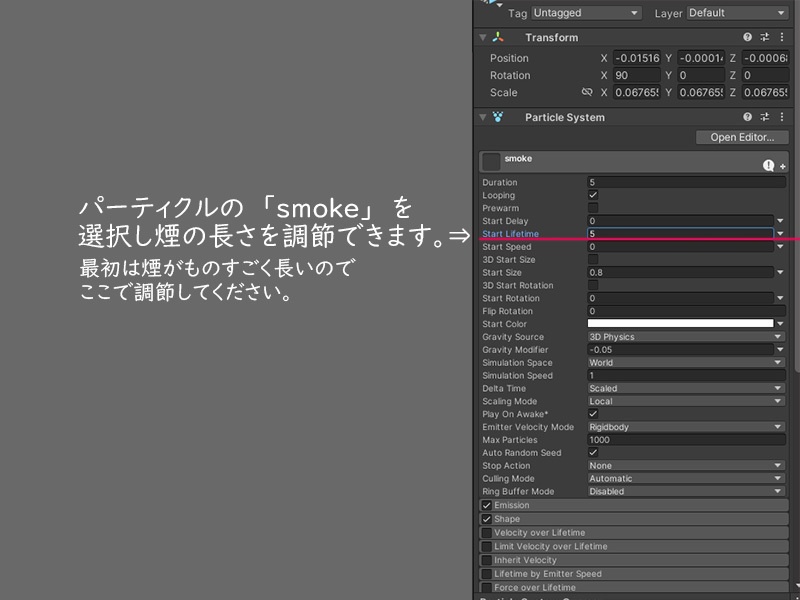Click the Transform axes icon

tap(498, 37)
